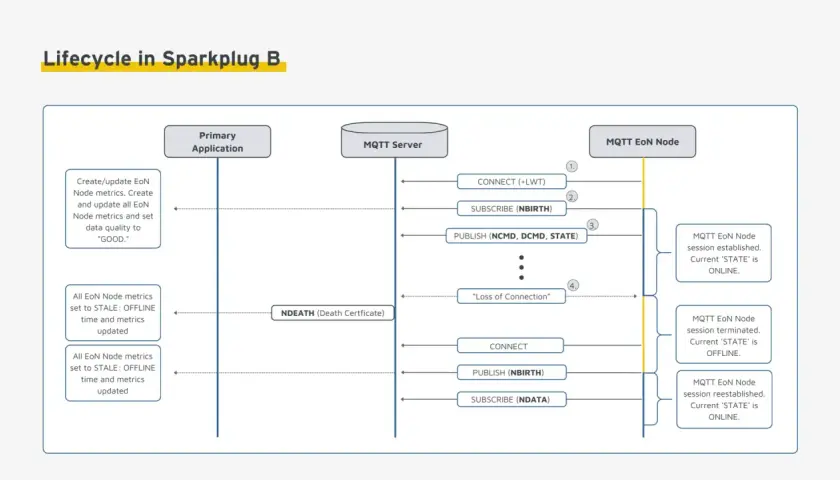Select the 'session terminated' OFFLINE note
This screenshot has height=480, width=840.
click(x=724, y=334)
